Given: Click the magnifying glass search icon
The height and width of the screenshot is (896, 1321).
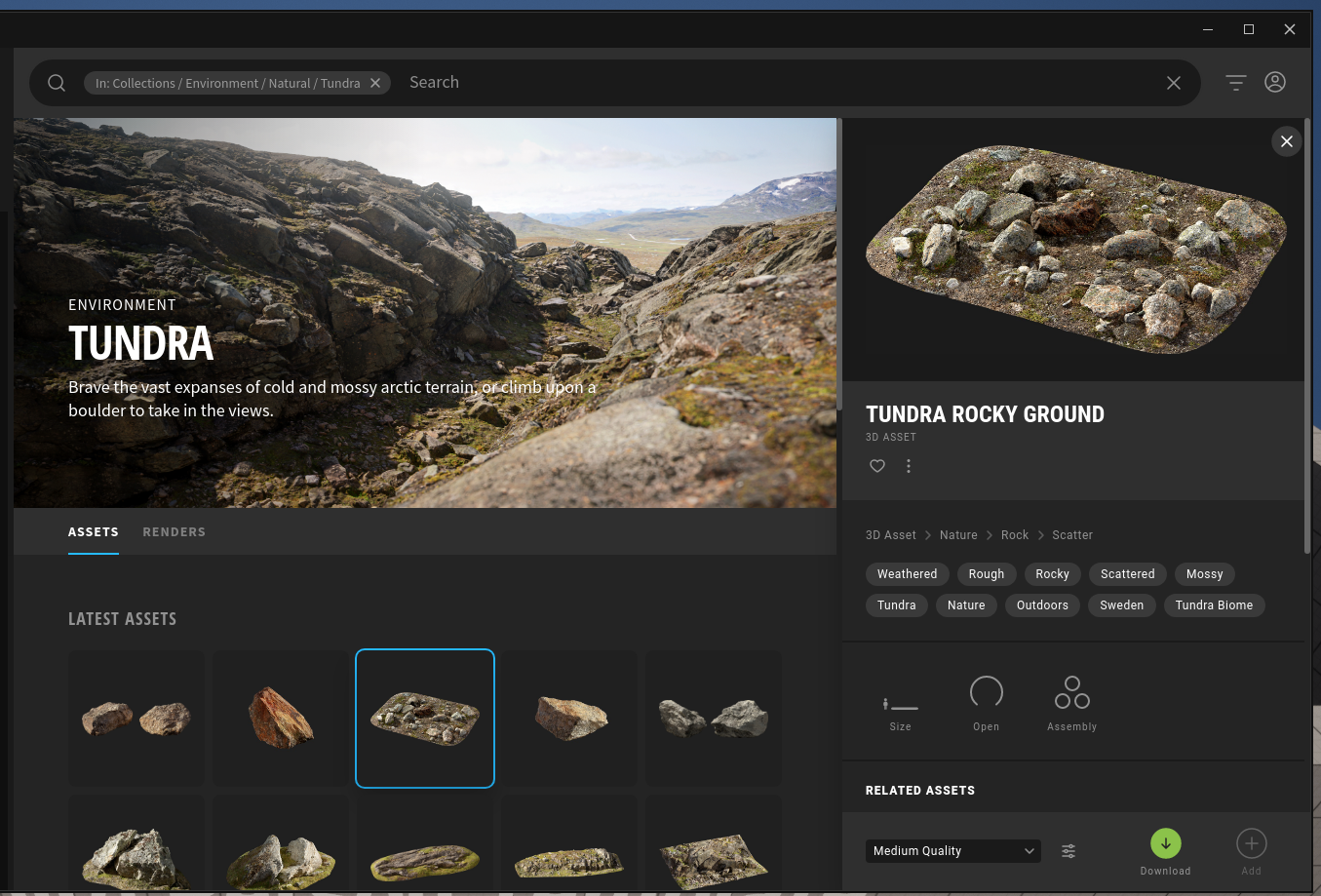Looking at the screenshot, I should (57, 83).
